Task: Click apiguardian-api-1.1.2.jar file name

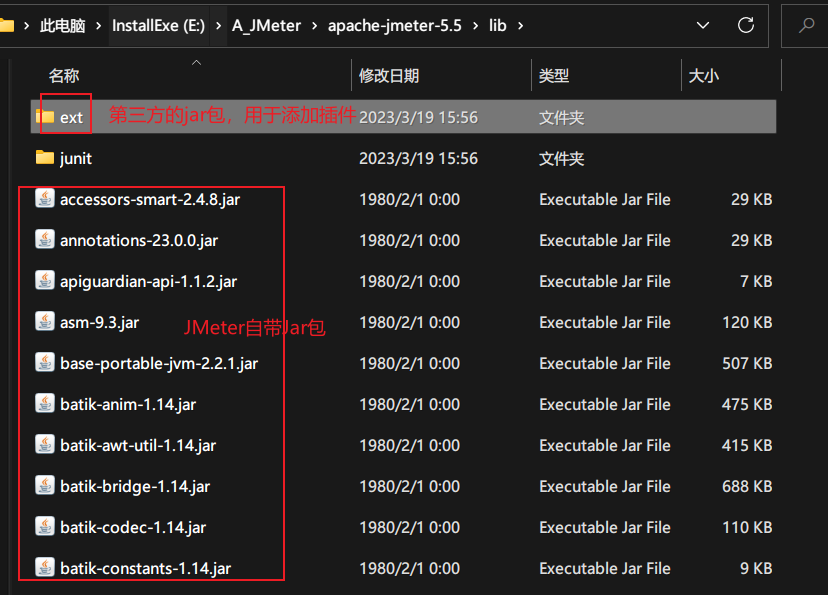Action: 148,281
